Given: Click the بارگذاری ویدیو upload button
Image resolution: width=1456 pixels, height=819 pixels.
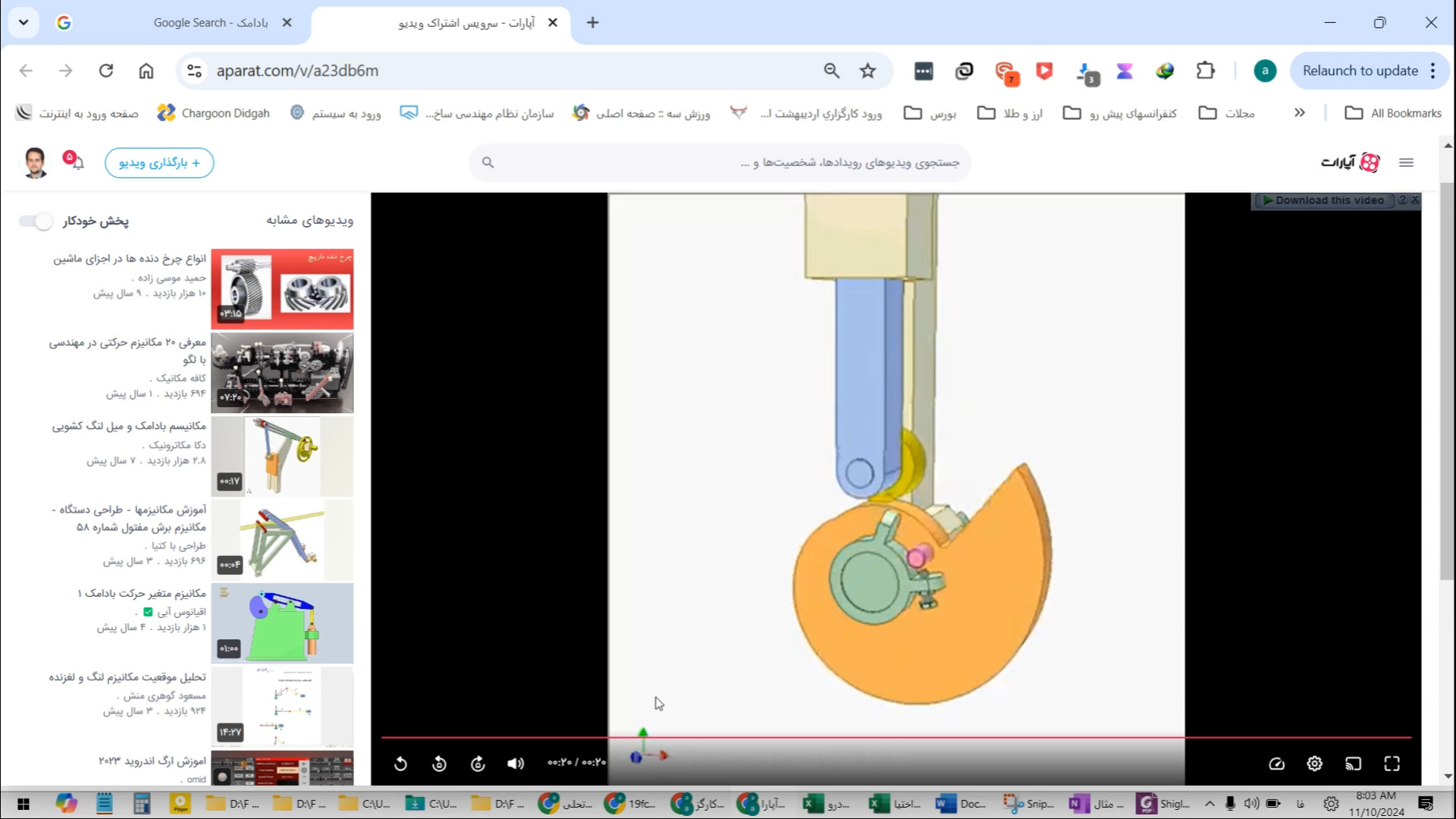Looking at the screenshot, I should pos(159,162).
